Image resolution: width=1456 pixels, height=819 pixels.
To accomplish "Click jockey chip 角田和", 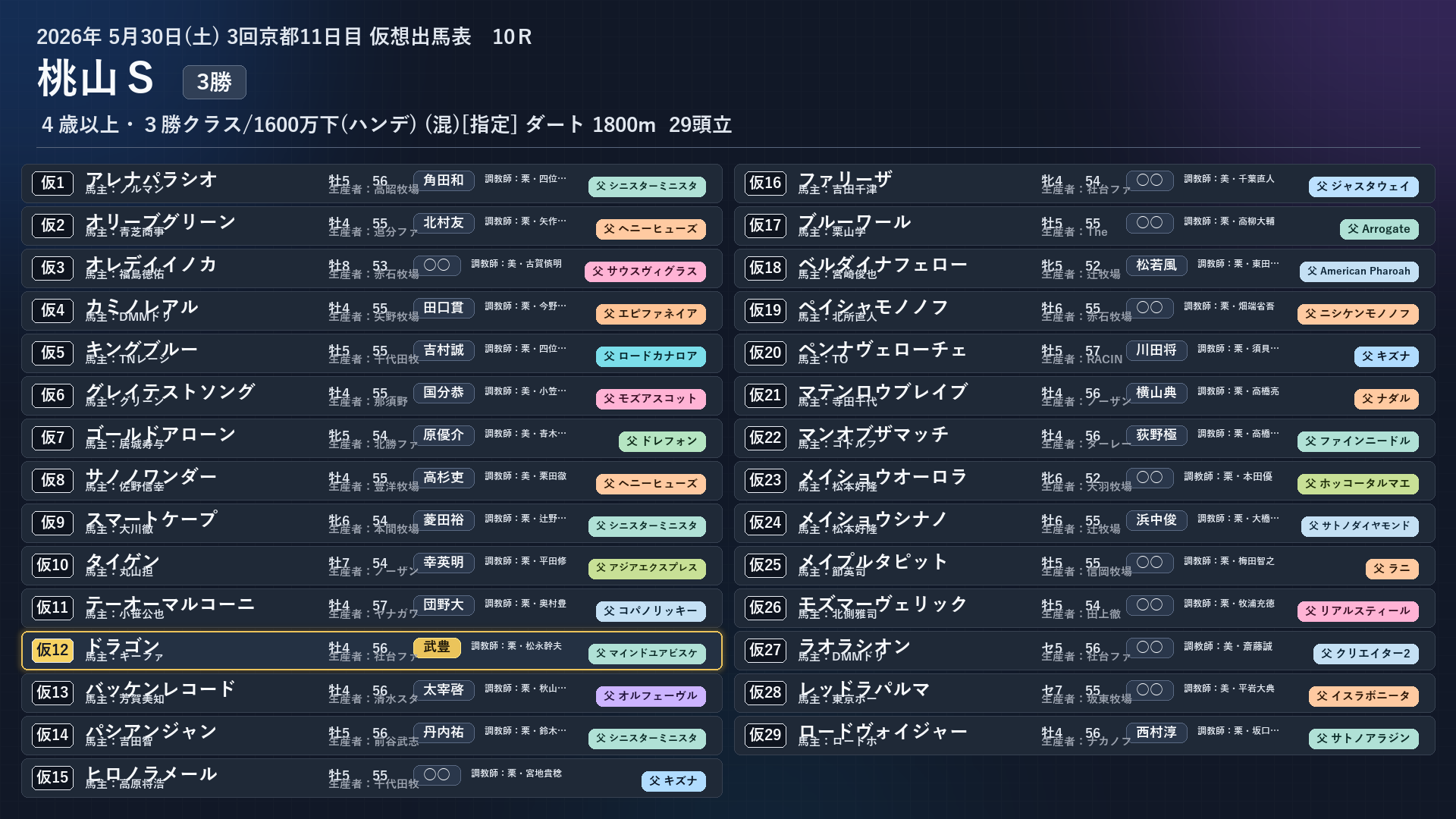I will tap(444, 180).
